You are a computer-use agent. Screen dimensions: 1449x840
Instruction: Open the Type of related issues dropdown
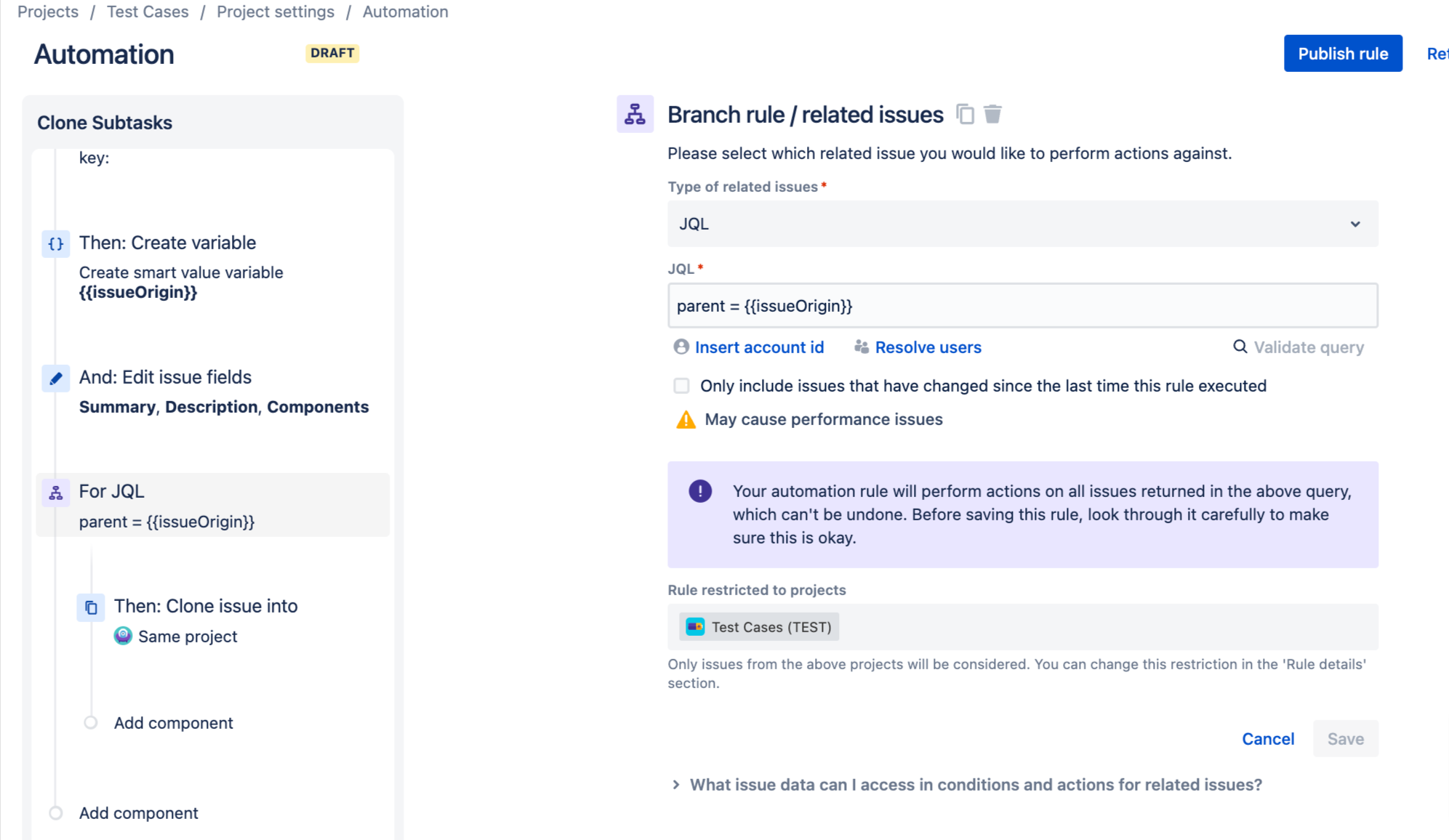pyautogui.click(x=1021, y=224)
